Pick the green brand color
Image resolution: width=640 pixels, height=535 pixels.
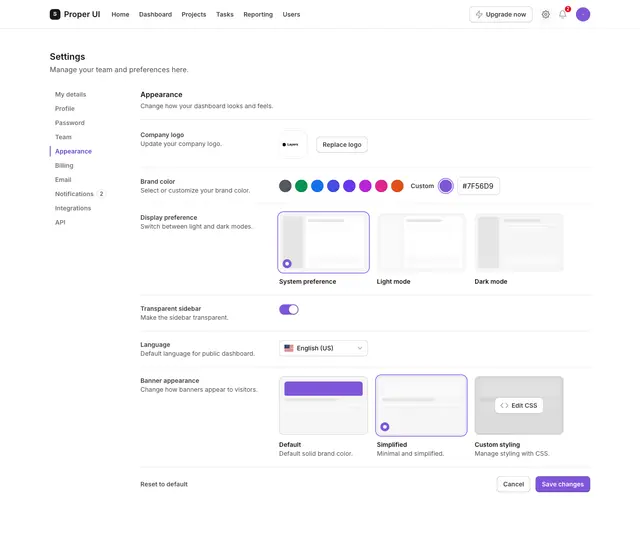301,186
